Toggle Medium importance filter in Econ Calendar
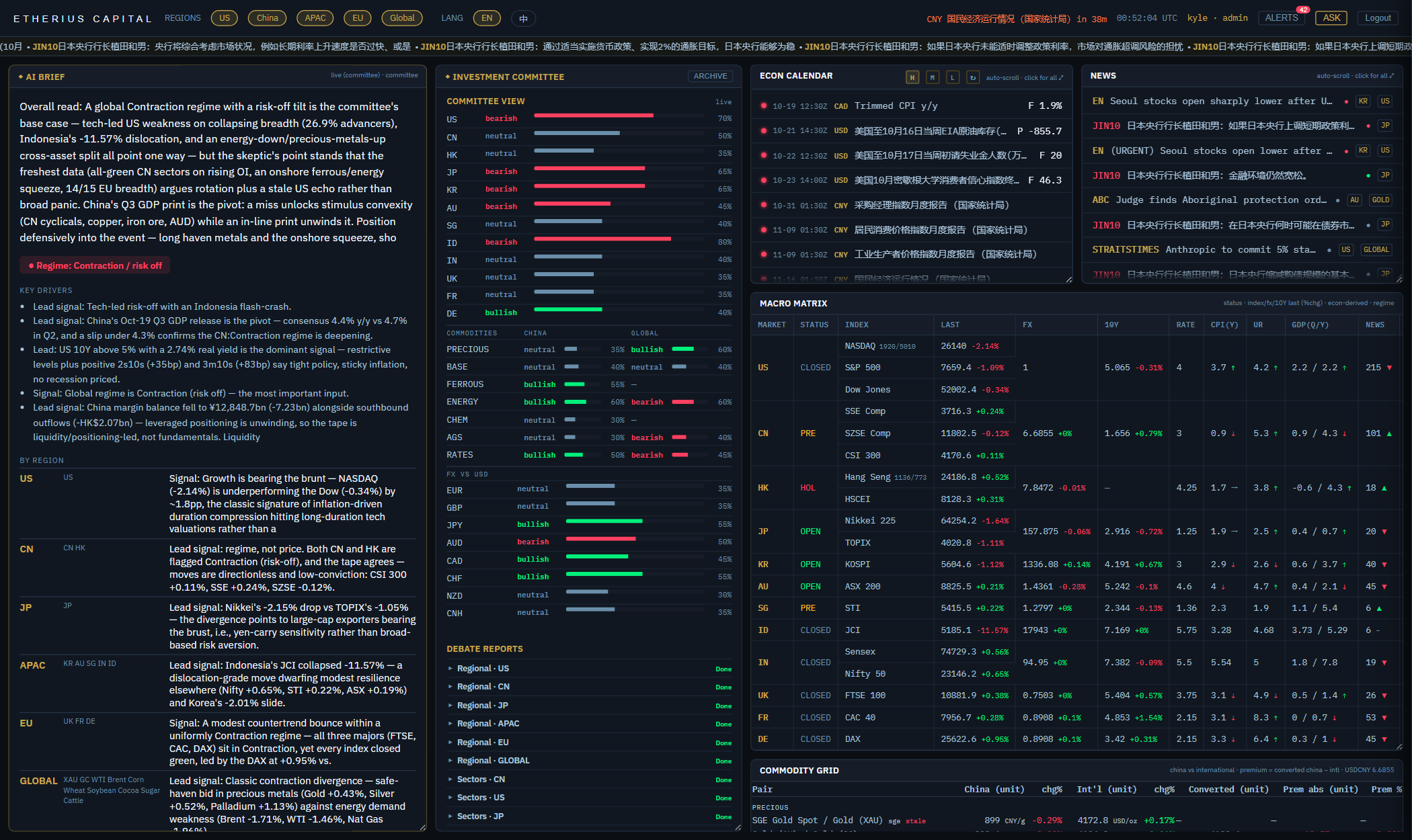This screenshot has height=840, width=1412. 933,77
